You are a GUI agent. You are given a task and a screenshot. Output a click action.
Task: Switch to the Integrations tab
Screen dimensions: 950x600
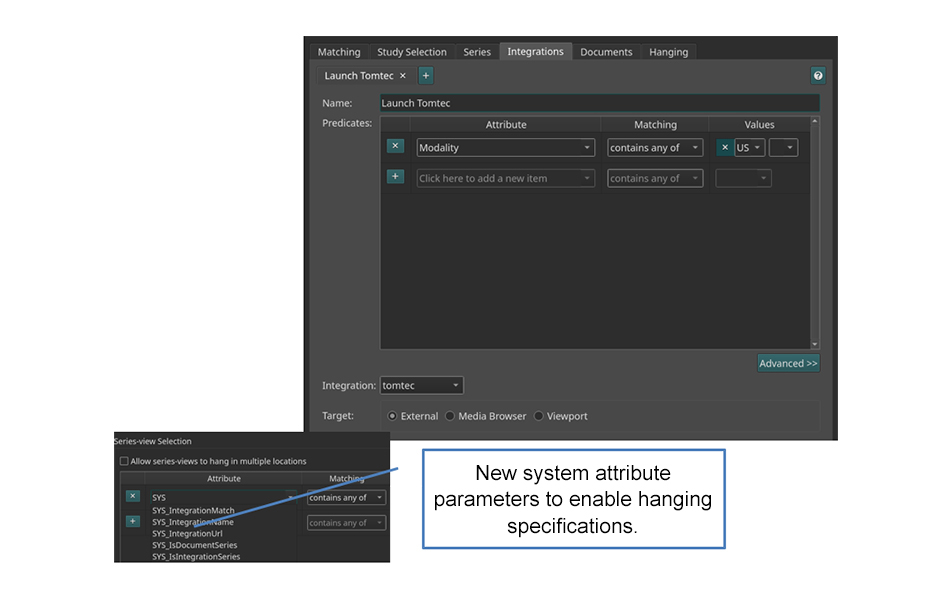click(x=536, y=52)
